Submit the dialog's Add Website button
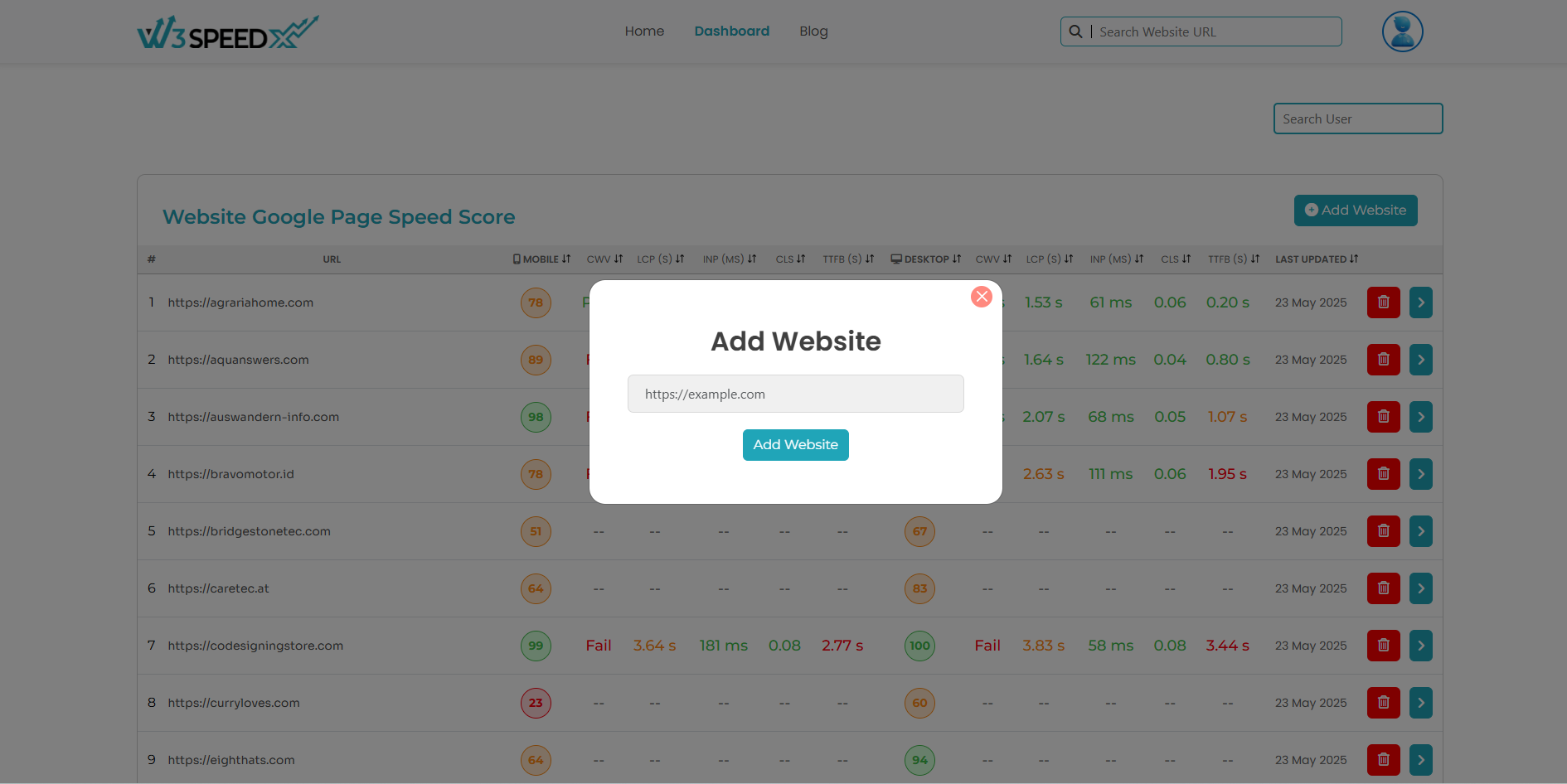The height and width of the screenshot is (784, 1567). click(795, 445)
